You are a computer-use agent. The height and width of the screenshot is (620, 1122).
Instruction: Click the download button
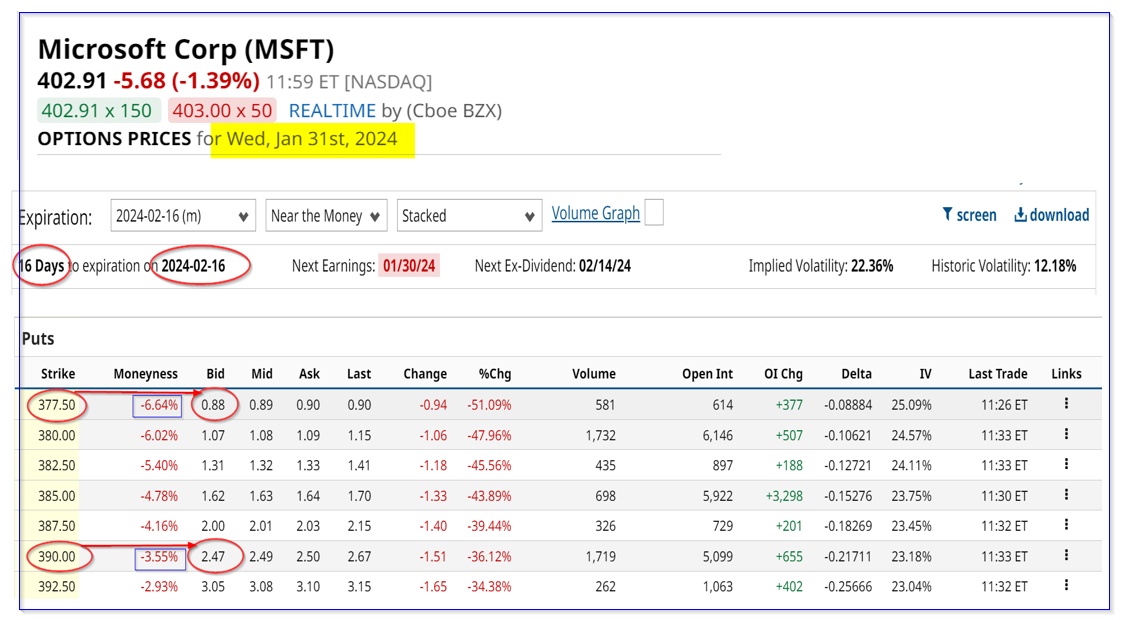pos(1051,215)
